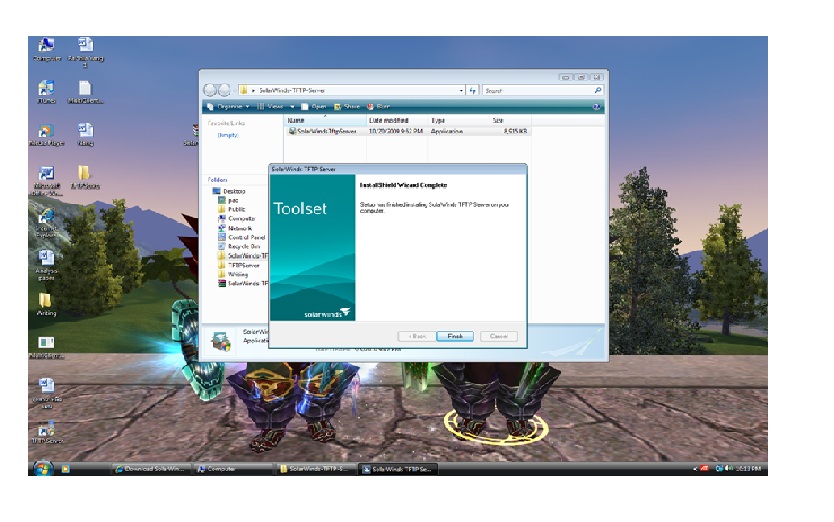This screenshot has height=522, width=834.
Task: Select Computer in the Folders tree
Action: point(237,219)
